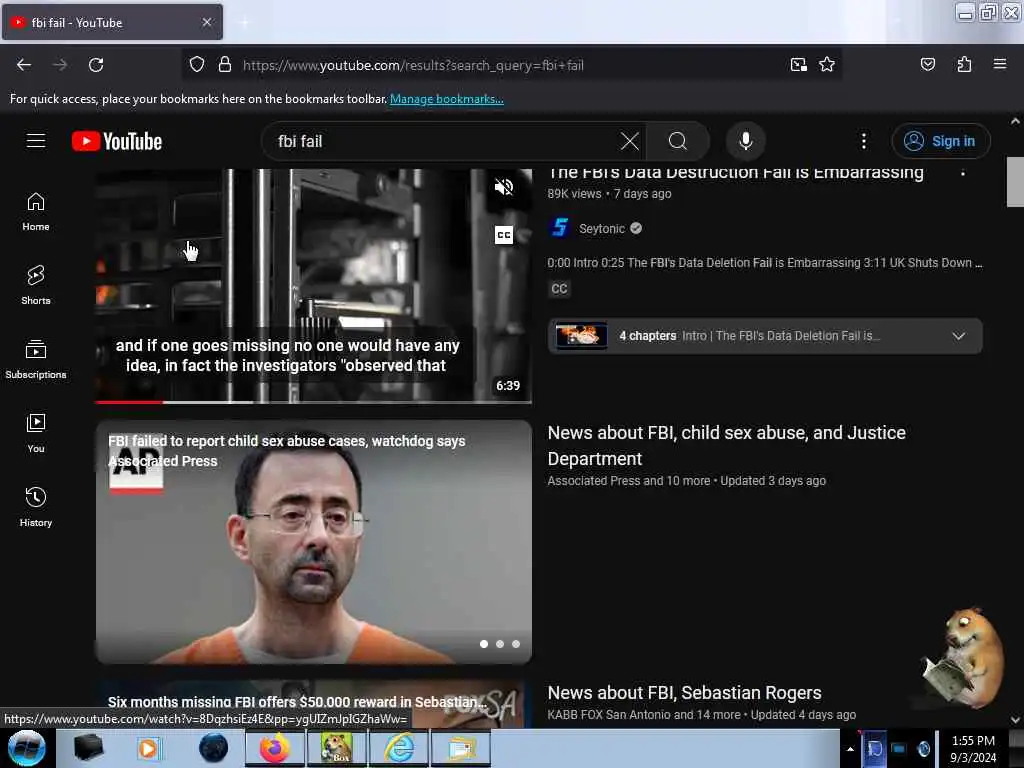This screenshot has height=768, width=1024.
Task: Open You section in sidebar
Action: tap(36, 434)
